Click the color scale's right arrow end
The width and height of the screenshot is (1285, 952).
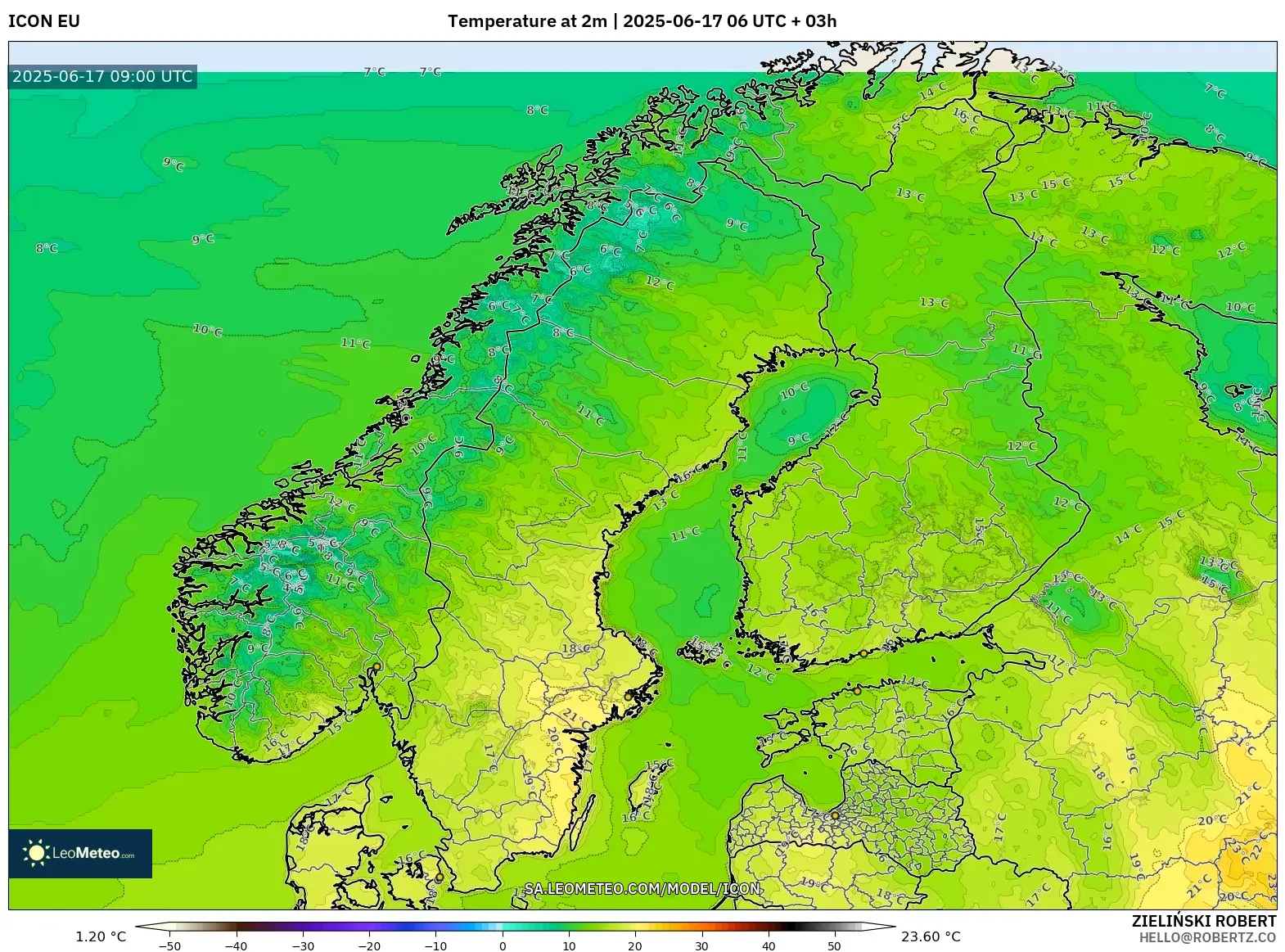[879, 927]
